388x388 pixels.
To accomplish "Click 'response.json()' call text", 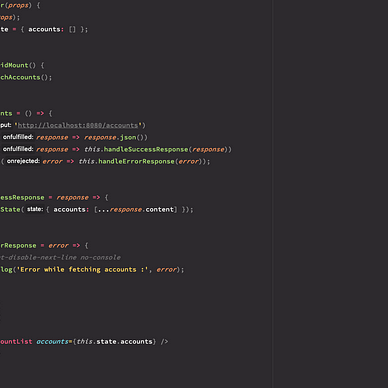I will pyautogui.click(x=116, y=137).
